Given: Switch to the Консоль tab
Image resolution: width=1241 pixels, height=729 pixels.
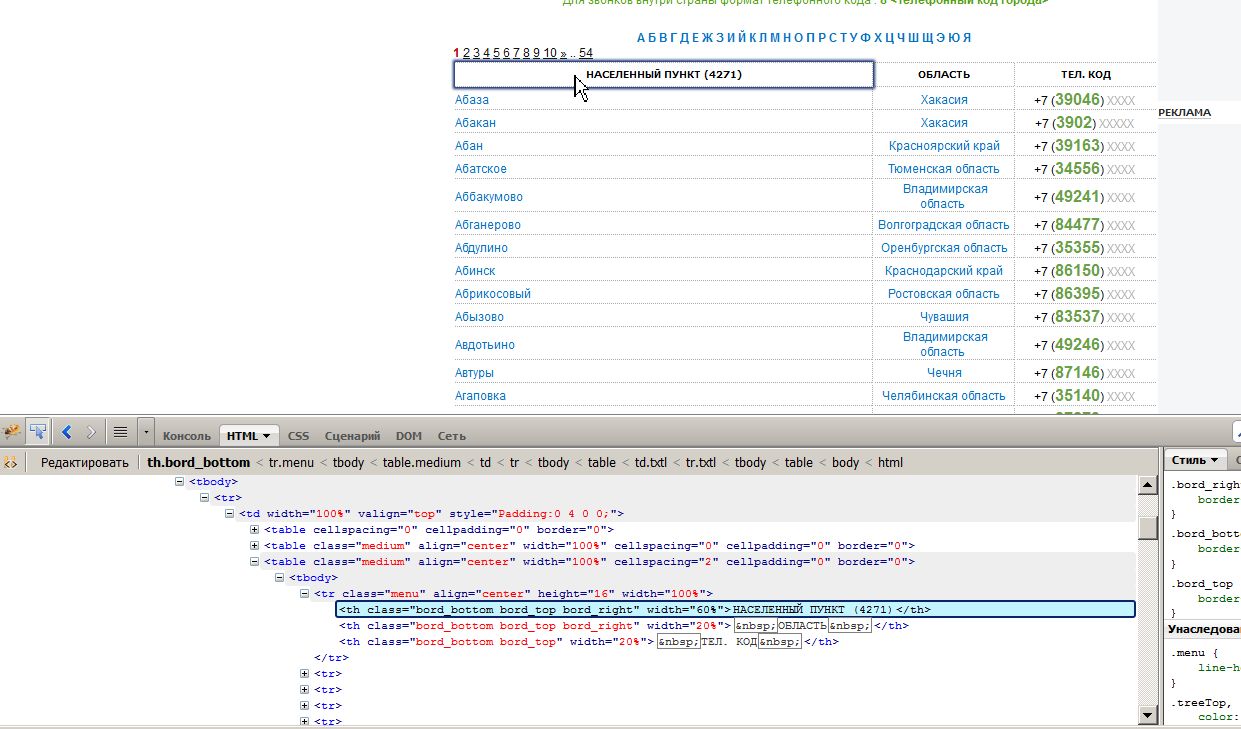Looking at the screenshot, I should 186,436.
